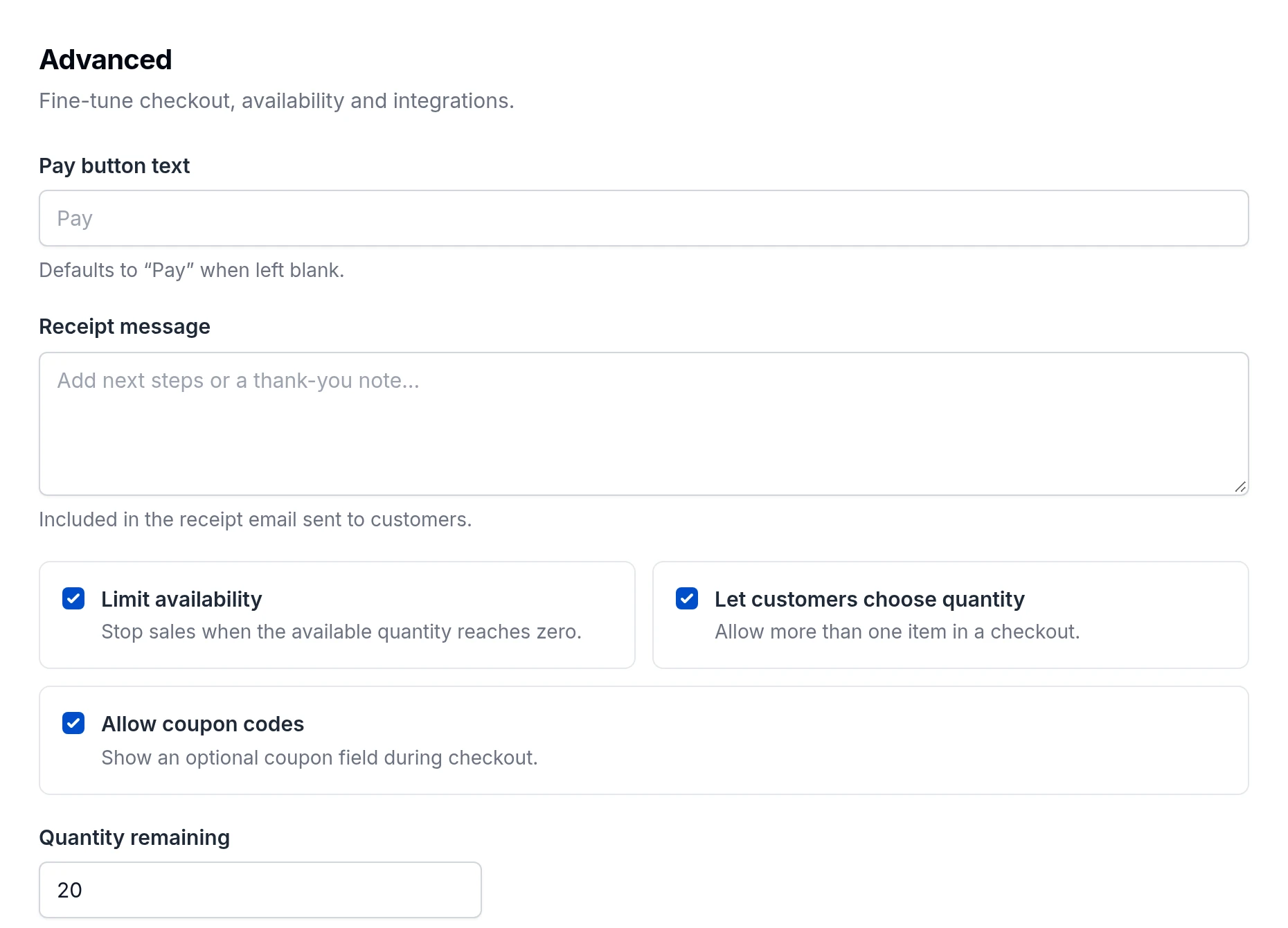This screenshot has width=1288, height=928.
Task: Click the Pay button text input field
Action: point(643,218)
